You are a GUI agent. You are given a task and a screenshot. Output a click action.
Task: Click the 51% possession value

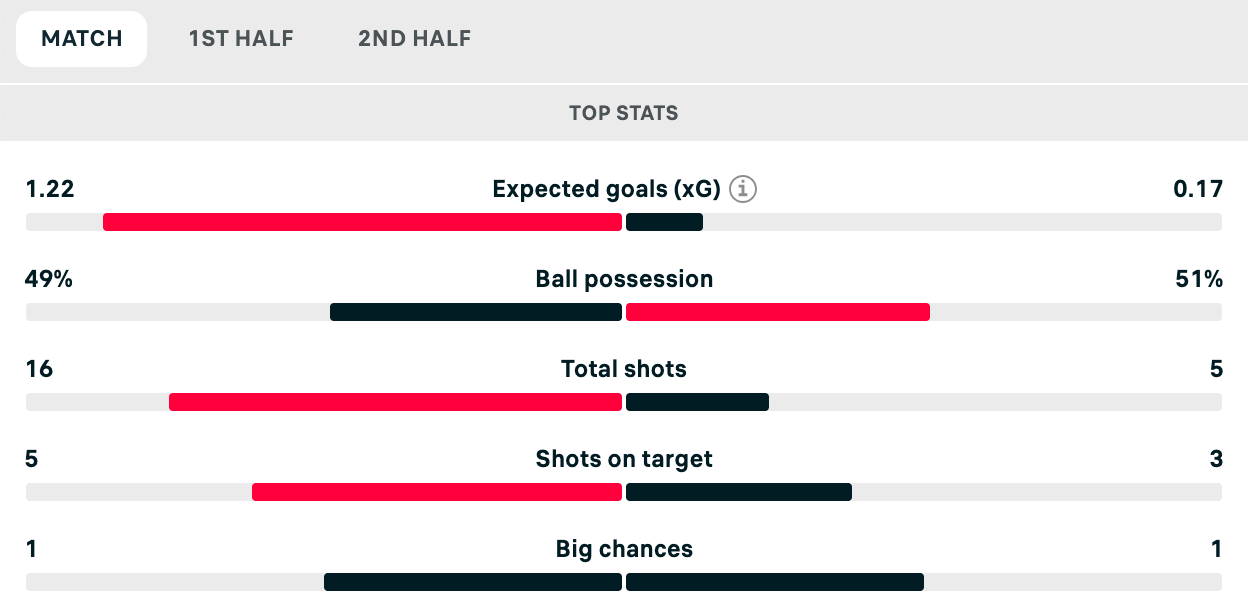click(x=1199, y=279)
